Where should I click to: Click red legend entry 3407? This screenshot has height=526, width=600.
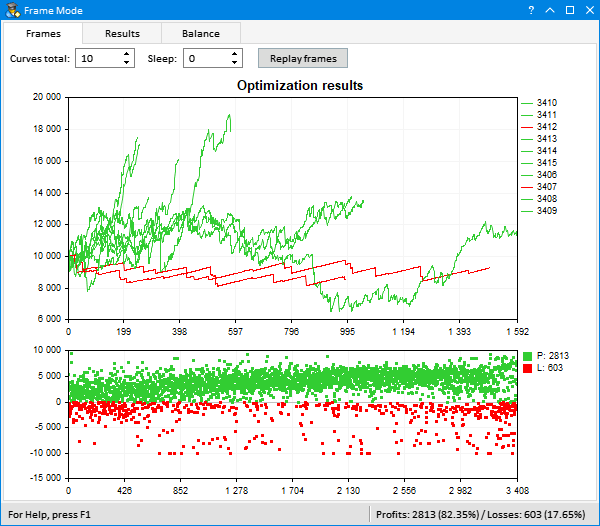(539, 187)
